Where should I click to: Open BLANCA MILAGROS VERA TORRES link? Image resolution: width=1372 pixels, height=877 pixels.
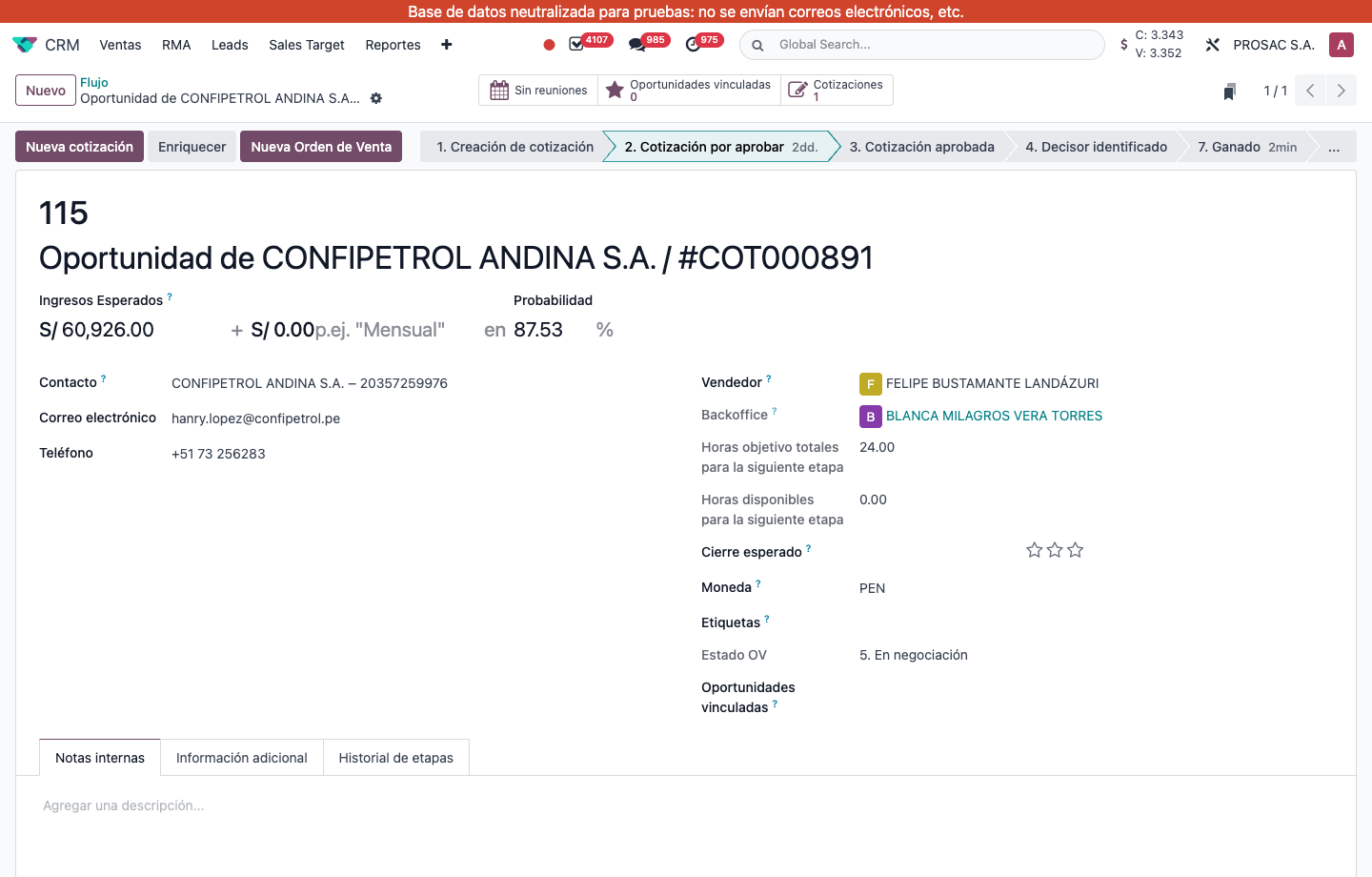point(994,416)
